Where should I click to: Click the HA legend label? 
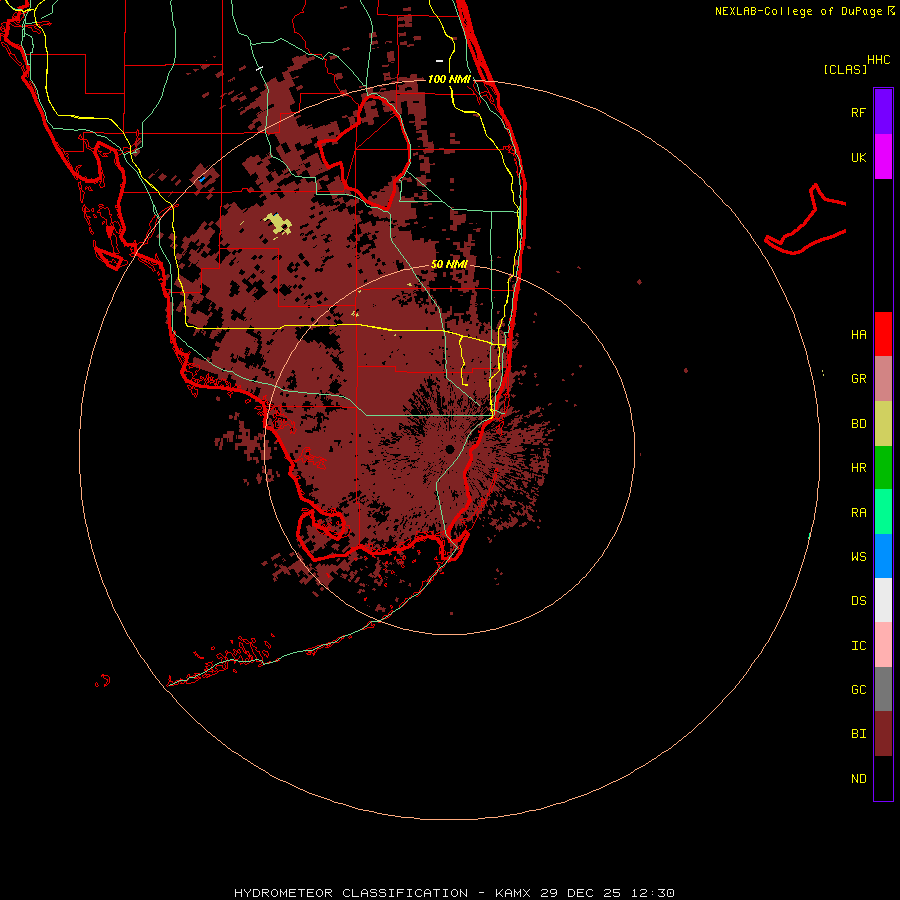click(858, 335)
